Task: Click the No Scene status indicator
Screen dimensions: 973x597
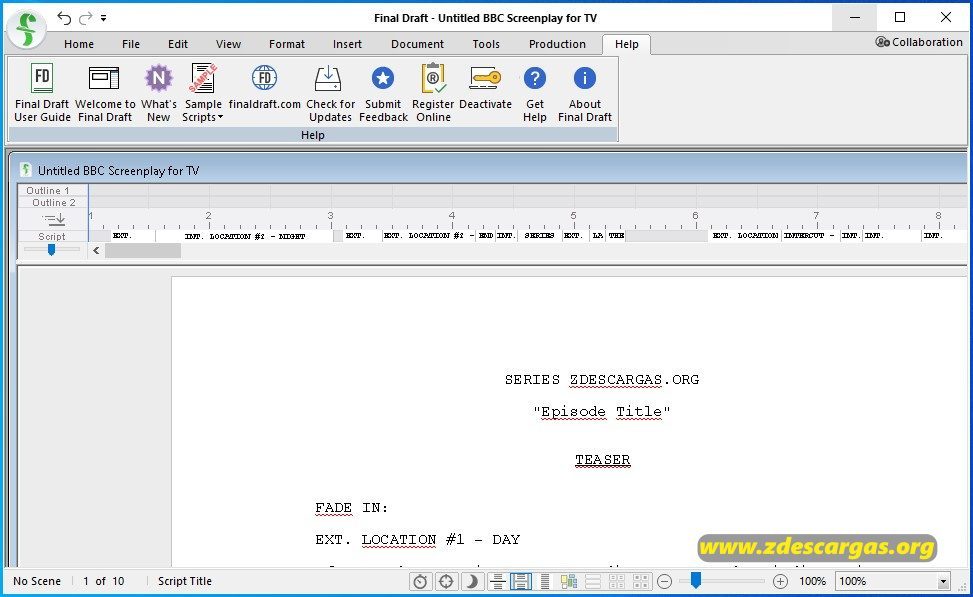Action: point(37,581)
